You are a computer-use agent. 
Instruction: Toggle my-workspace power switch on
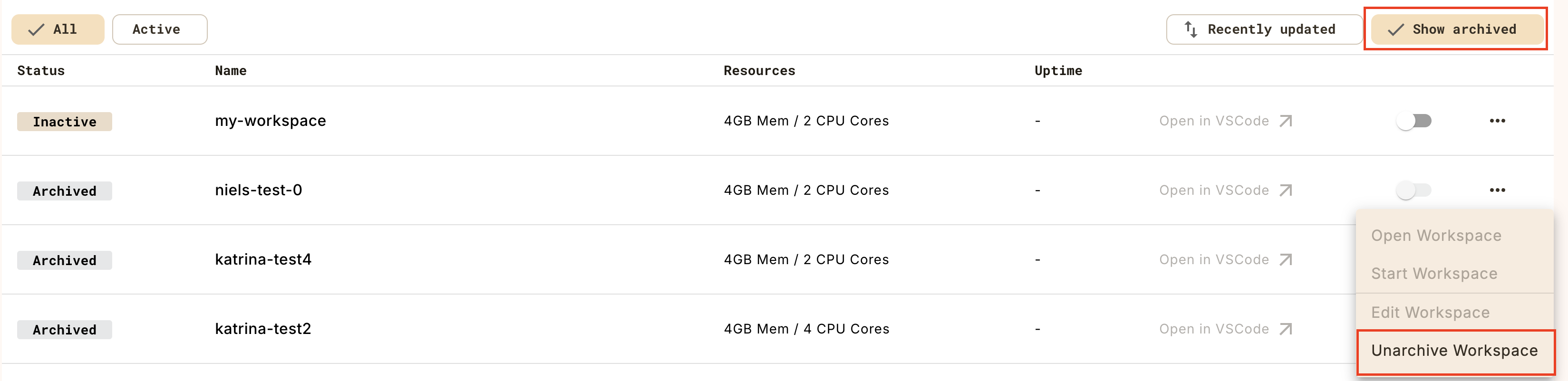[1413, 121]
